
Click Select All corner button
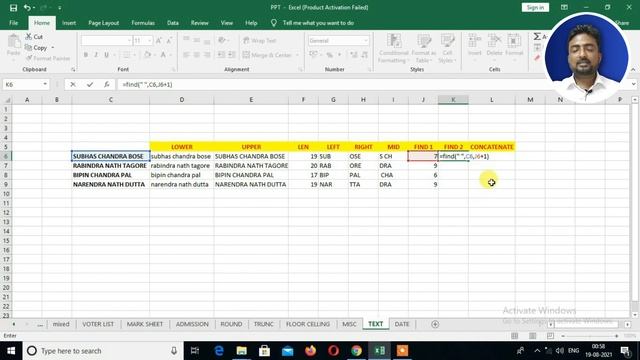6,100
